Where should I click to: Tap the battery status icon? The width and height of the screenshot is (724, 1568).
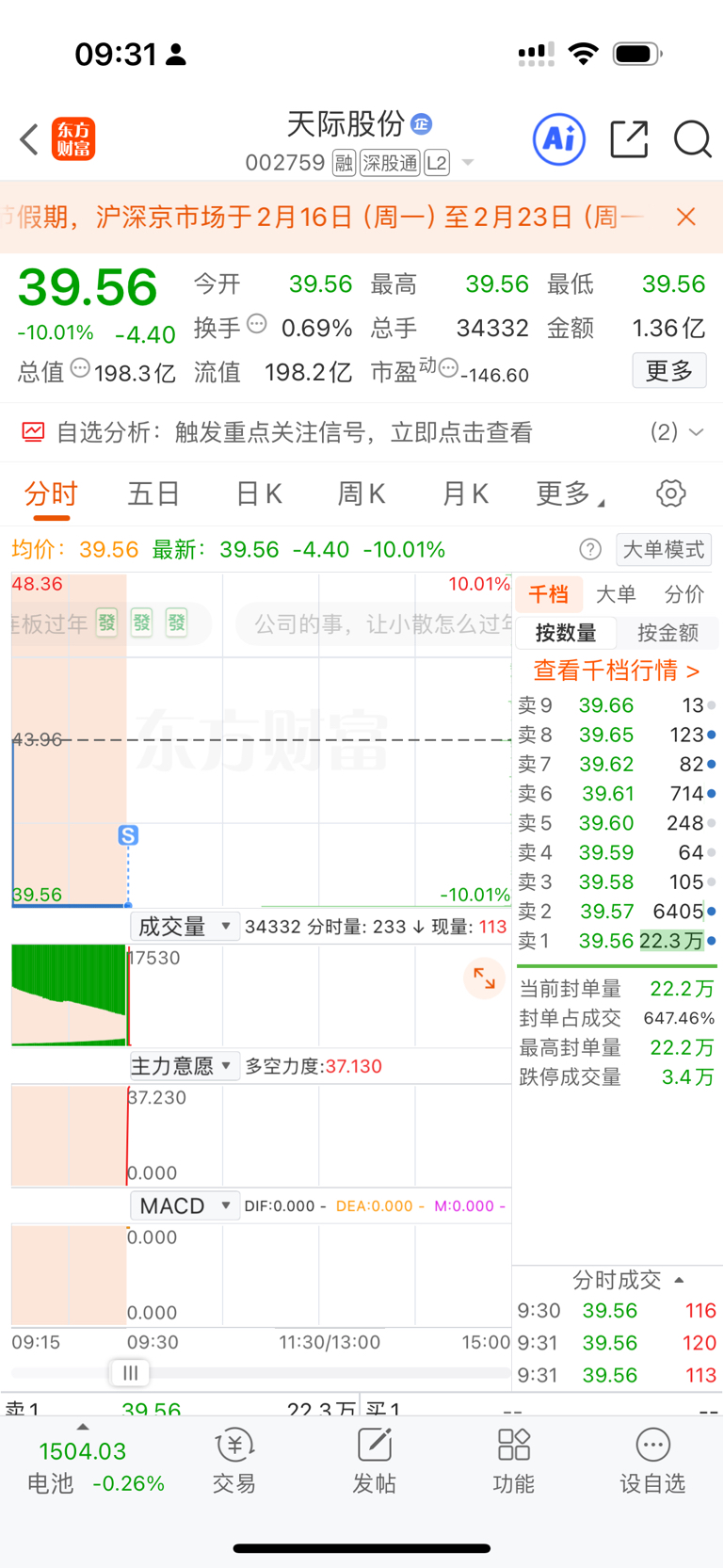(637, 55)
